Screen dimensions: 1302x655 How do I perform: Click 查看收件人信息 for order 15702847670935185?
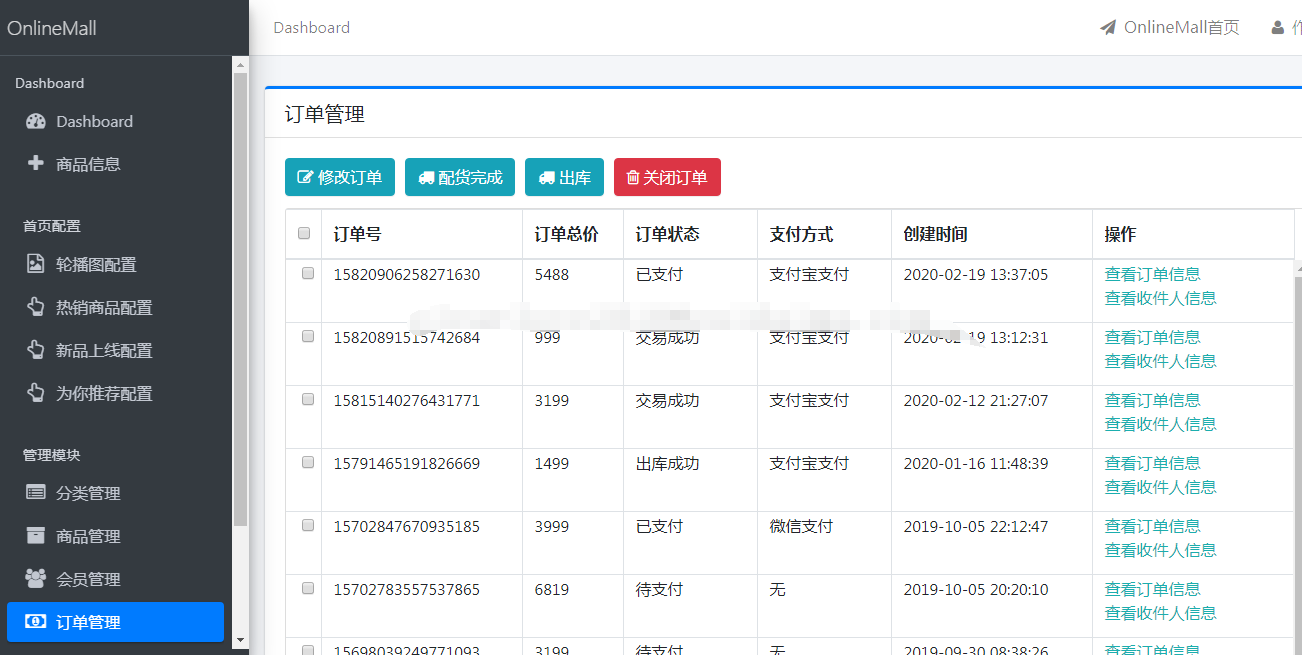pyautogui.click(x=1160, y=550)
